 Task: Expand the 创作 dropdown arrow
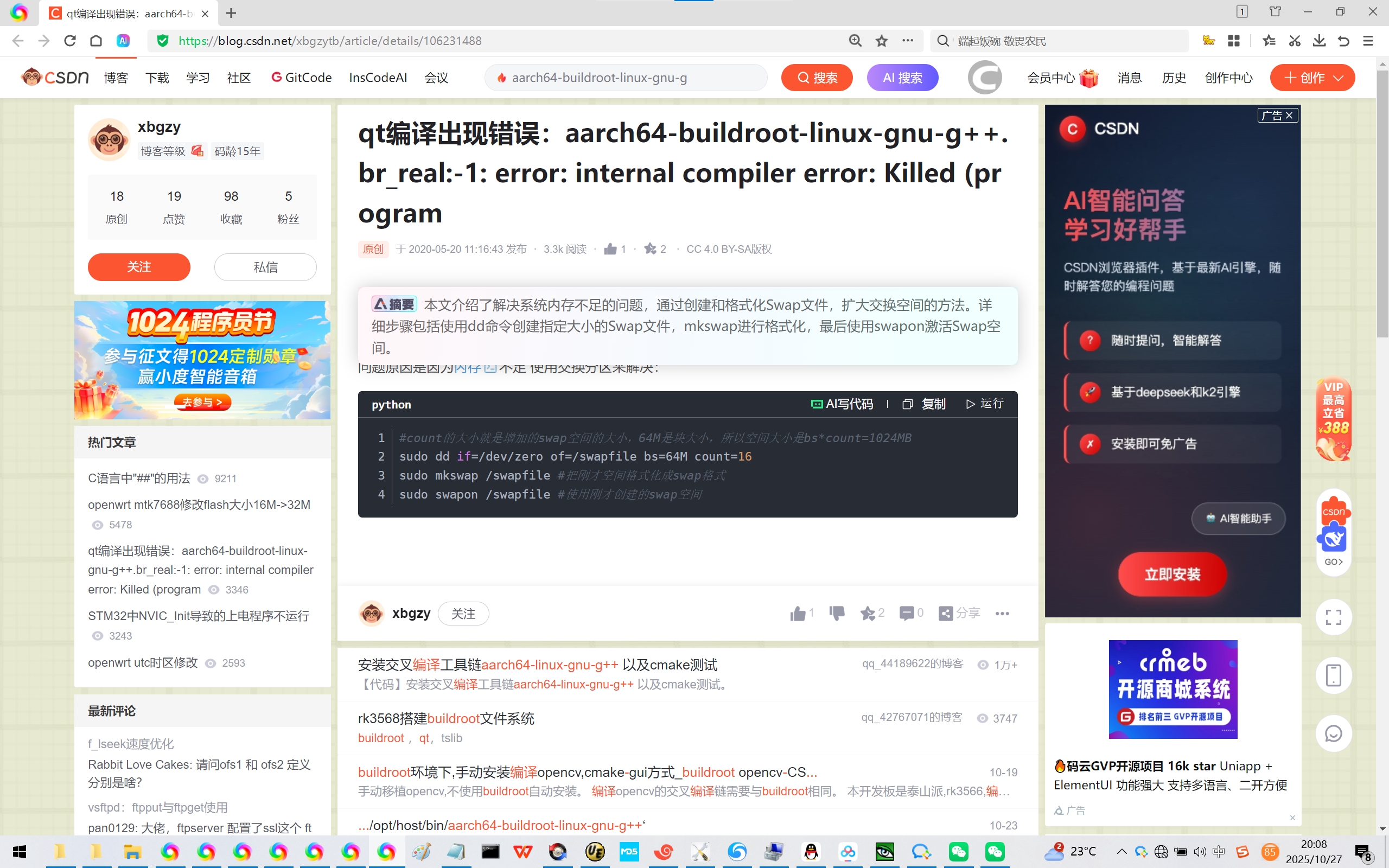point(1339,78)
